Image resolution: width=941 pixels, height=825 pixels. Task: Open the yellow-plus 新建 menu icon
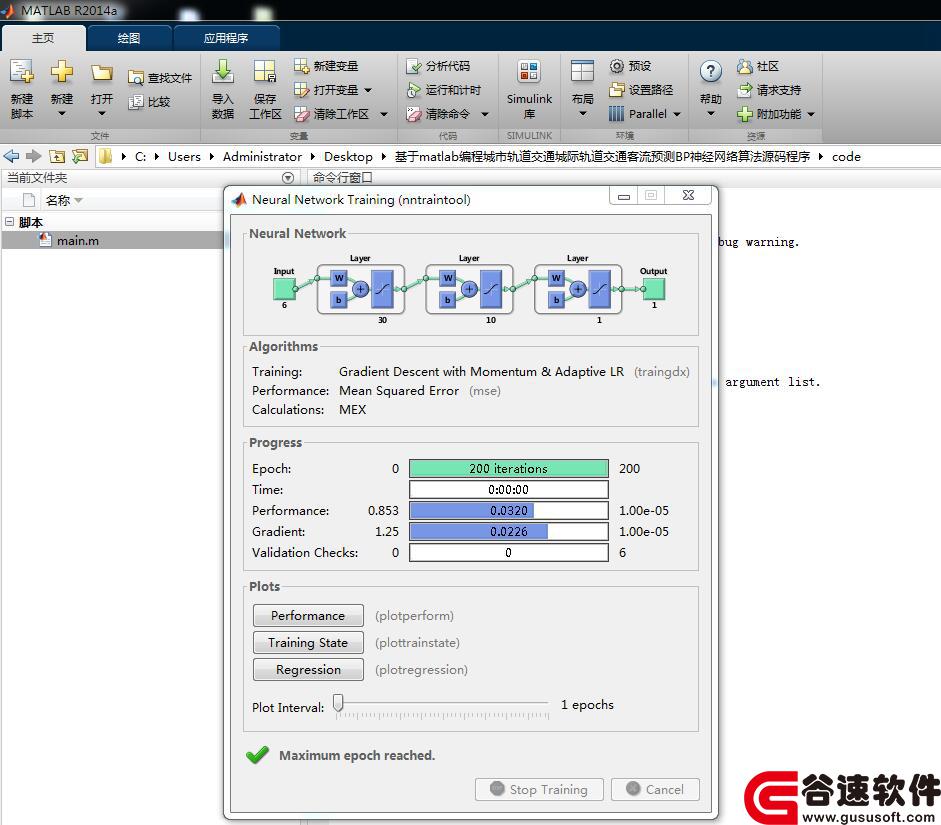tap(61, 72)
